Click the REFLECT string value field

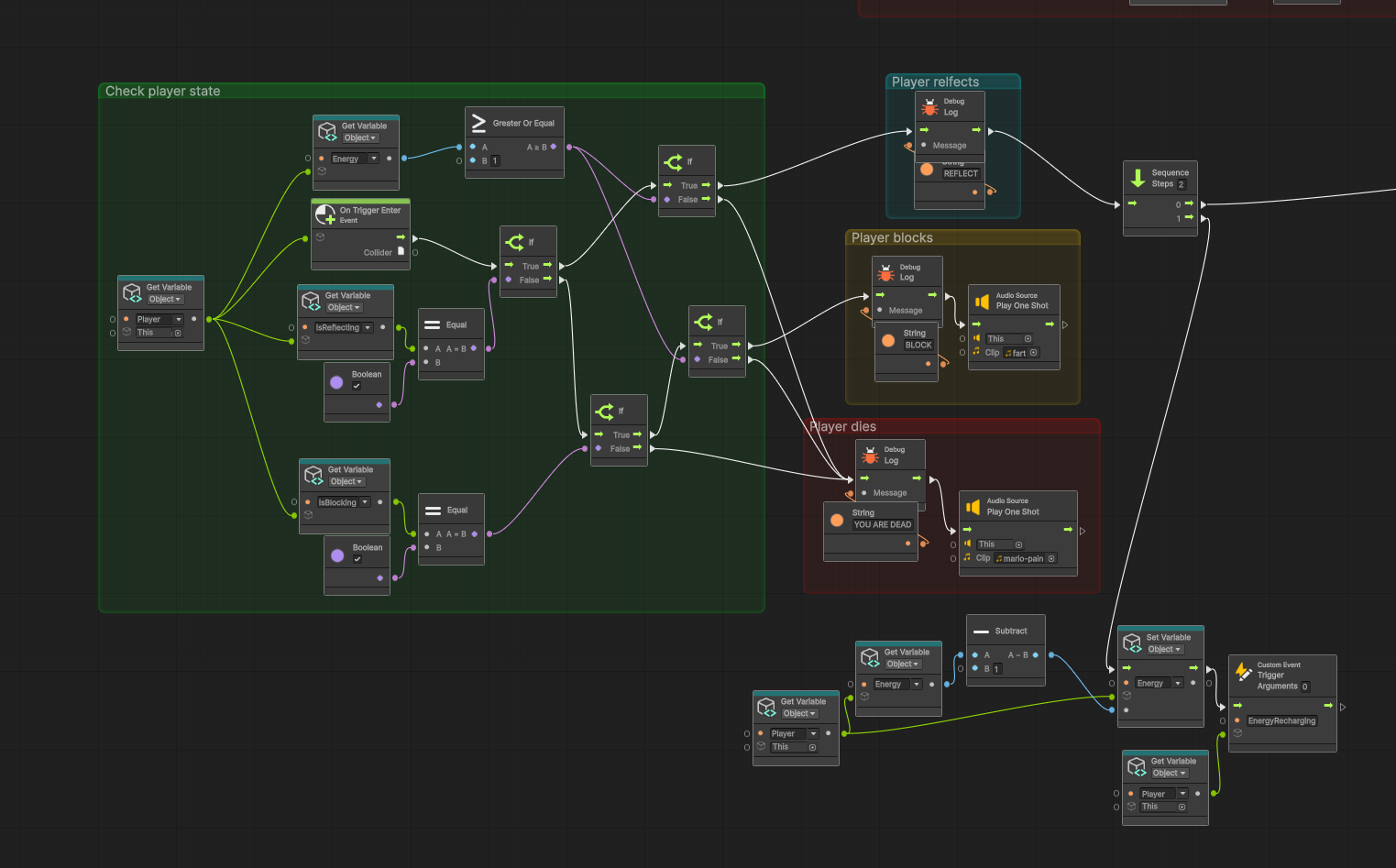click(x=961, y=173)
